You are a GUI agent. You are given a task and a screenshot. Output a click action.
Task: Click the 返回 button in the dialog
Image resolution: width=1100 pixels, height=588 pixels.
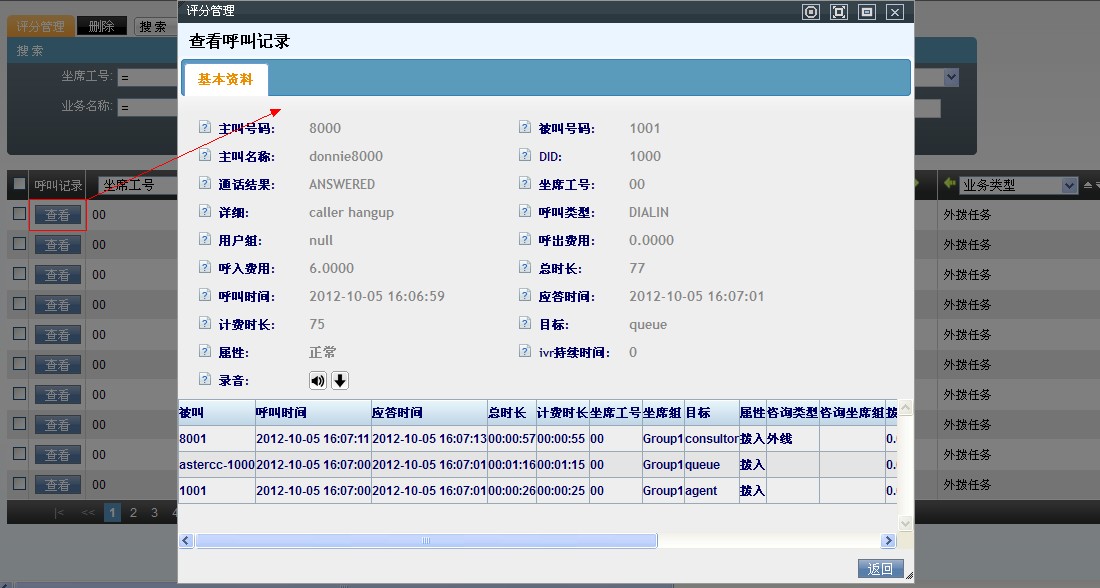click(880, 568)
